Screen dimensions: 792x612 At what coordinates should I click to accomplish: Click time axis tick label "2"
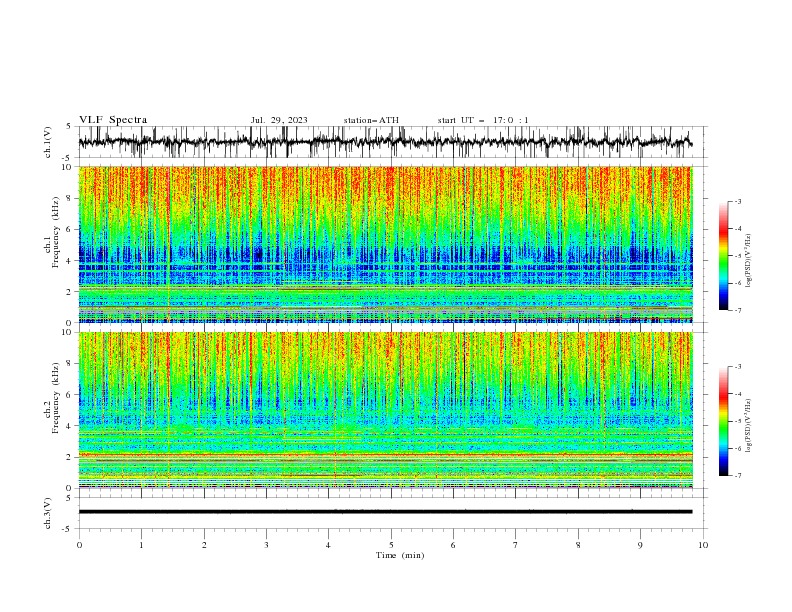(x=204, y=545)
